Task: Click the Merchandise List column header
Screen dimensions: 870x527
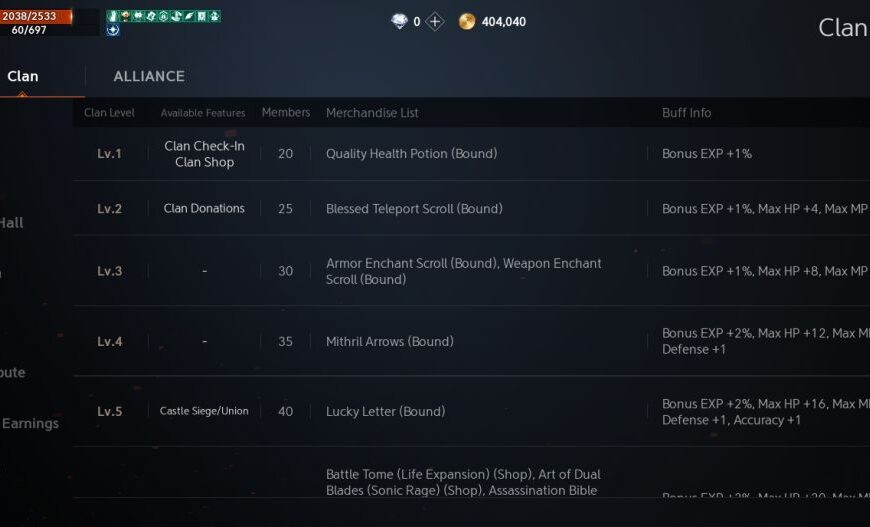Action: click(372, 113)
